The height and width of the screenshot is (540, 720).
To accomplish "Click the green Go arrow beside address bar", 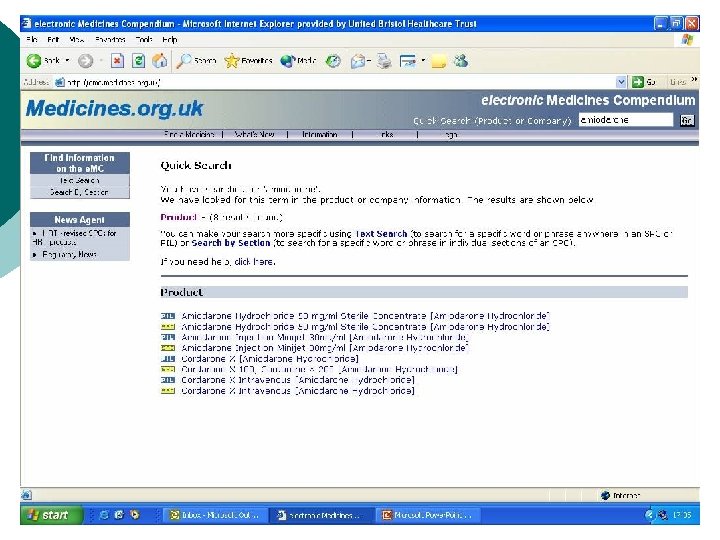I will pyautogui.click(x=638, y=82).
